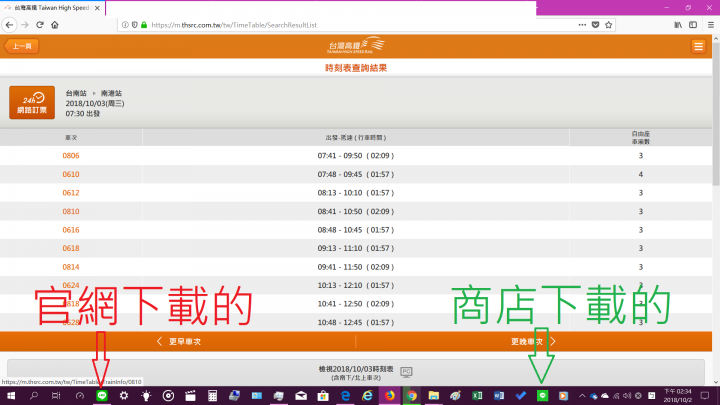Open train 0612 details
The width and height of the screenshot is (720, 405).
(x=71, y=193)
